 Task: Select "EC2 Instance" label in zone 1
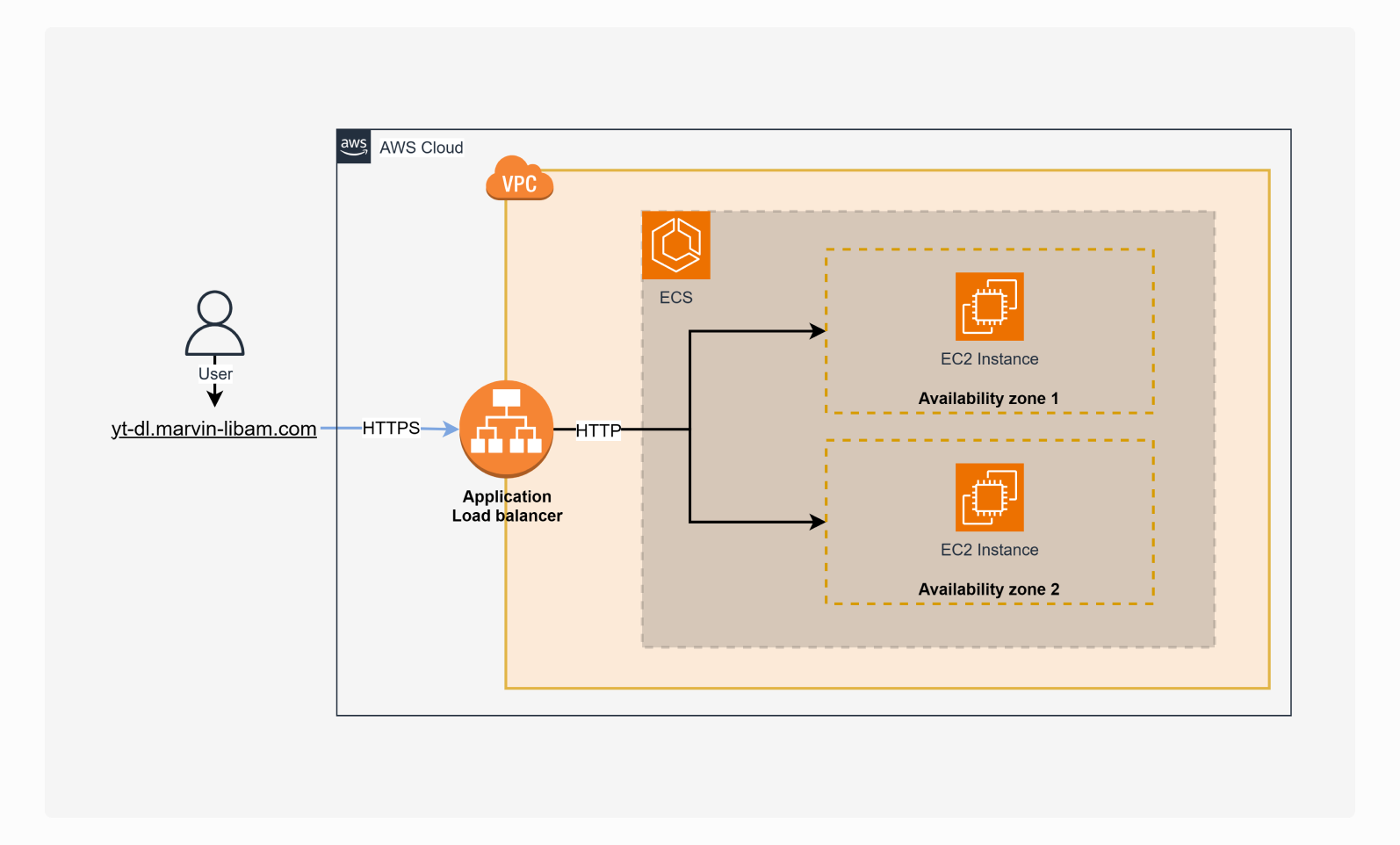click(x=989, y=359)
